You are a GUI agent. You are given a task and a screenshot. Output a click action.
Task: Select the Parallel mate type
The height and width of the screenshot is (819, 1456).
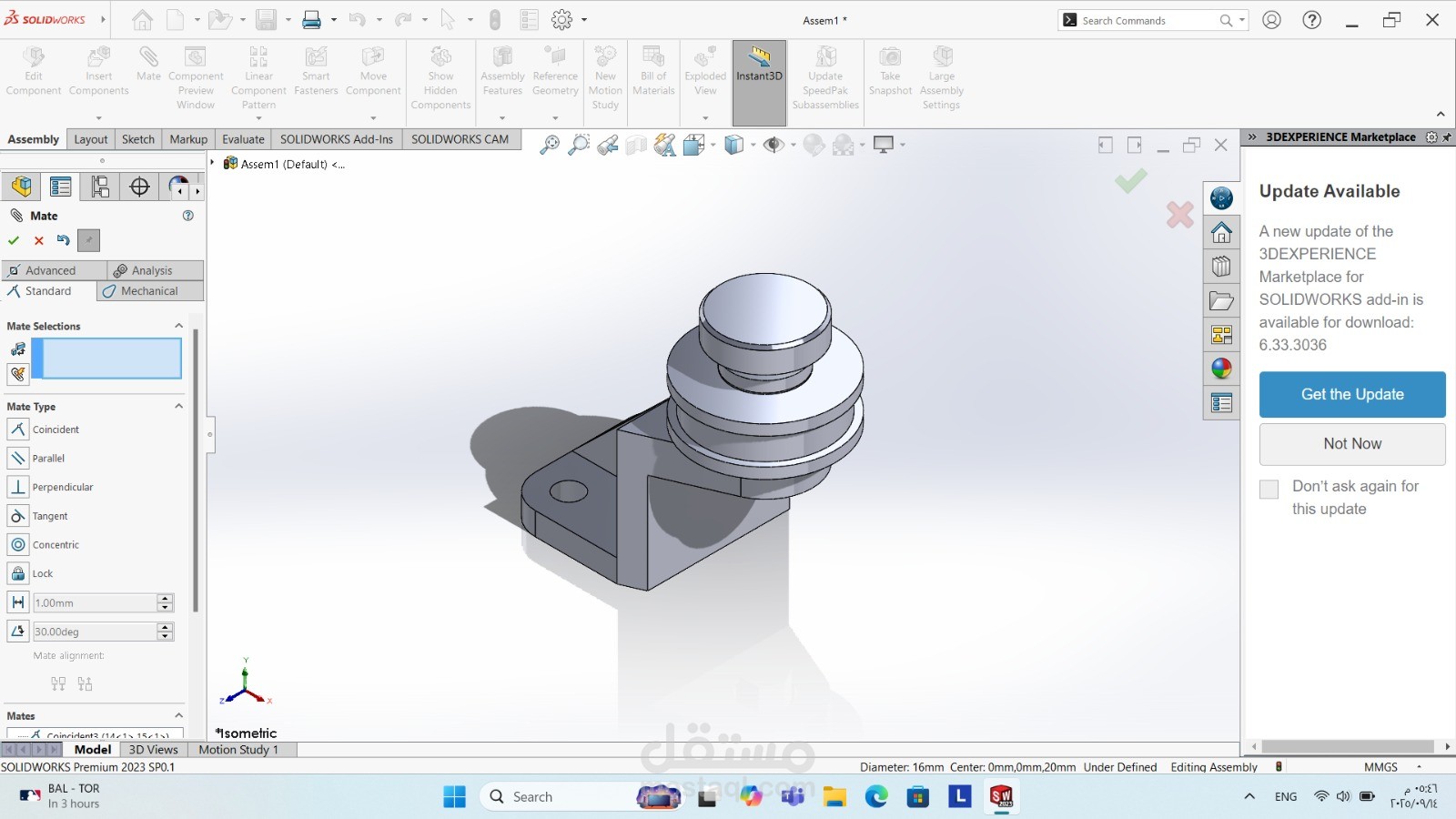click(x=18, y=458)
